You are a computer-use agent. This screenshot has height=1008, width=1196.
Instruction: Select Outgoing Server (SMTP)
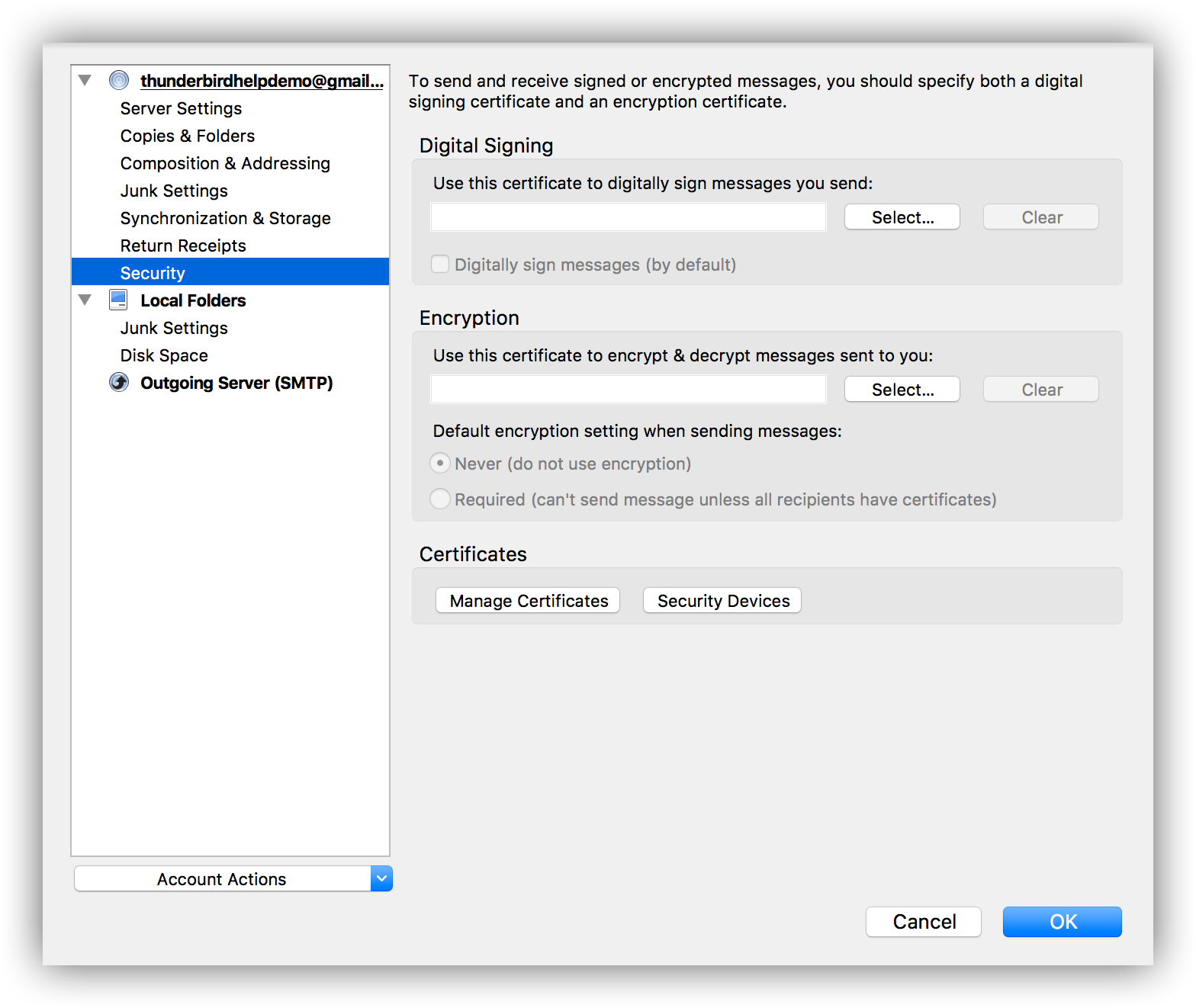tap(236, 383)
